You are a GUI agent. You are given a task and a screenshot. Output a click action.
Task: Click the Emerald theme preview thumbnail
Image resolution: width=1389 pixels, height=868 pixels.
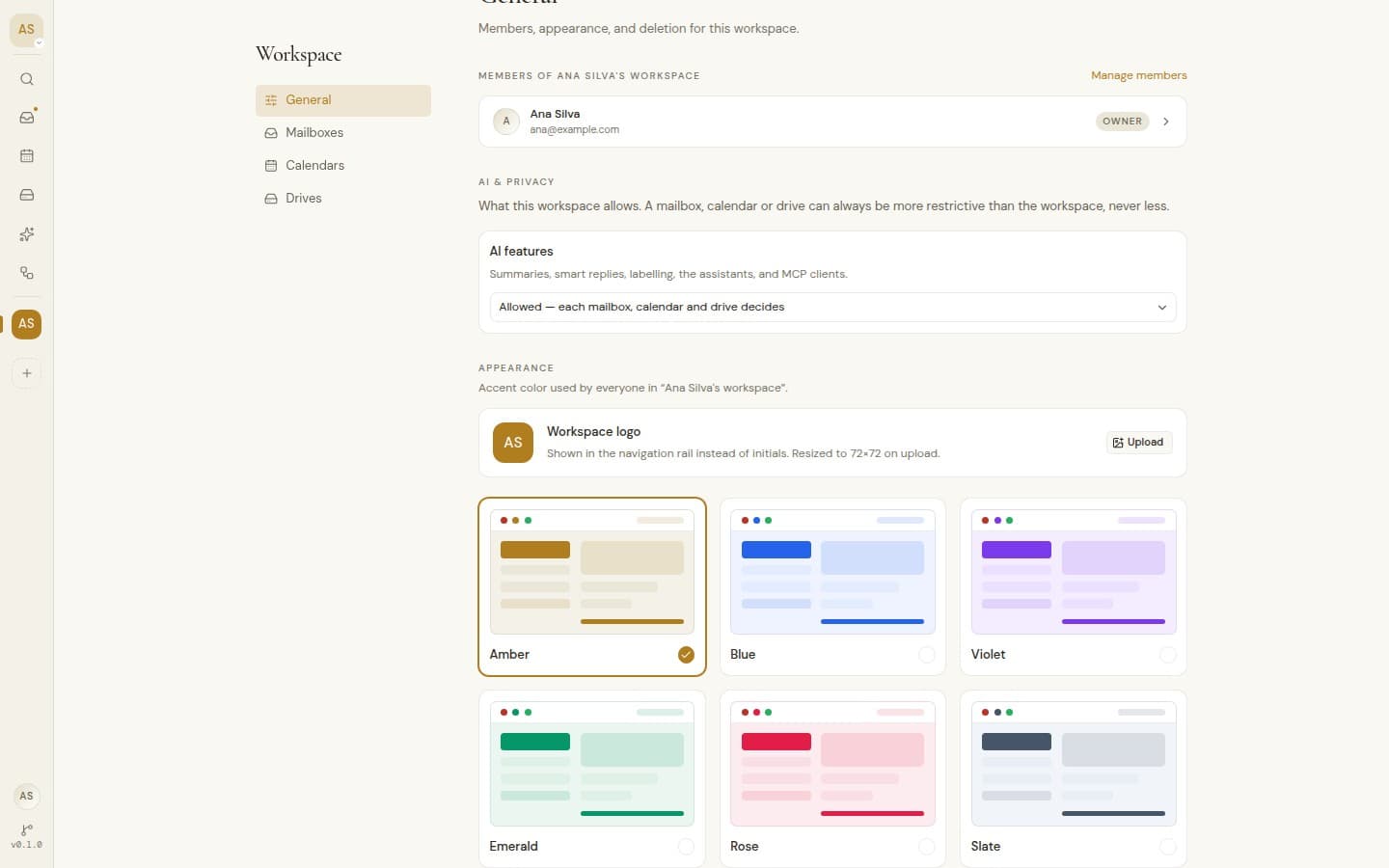coord(592,764)
